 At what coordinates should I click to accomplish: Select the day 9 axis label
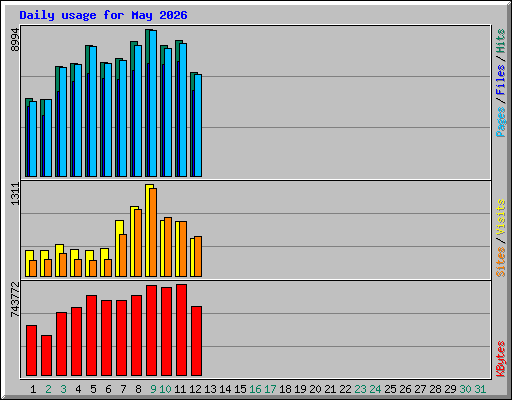click(153, 389)
